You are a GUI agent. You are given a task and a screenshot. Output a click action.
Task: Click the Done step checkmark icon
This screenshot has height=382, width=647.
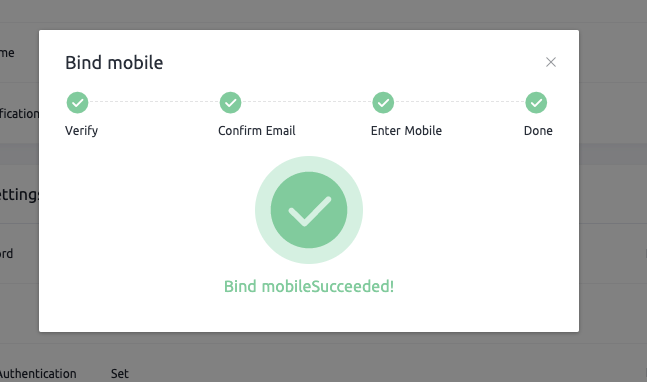click(536, 102)
